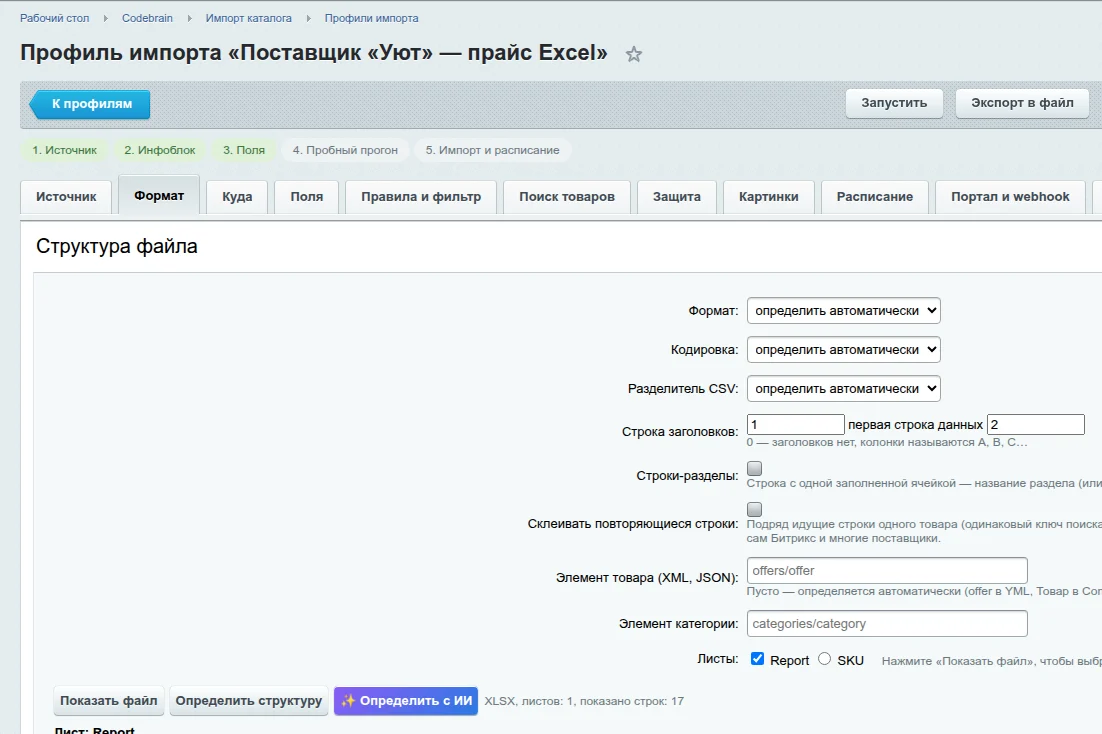Select the Картинки tab

[768, 197]
